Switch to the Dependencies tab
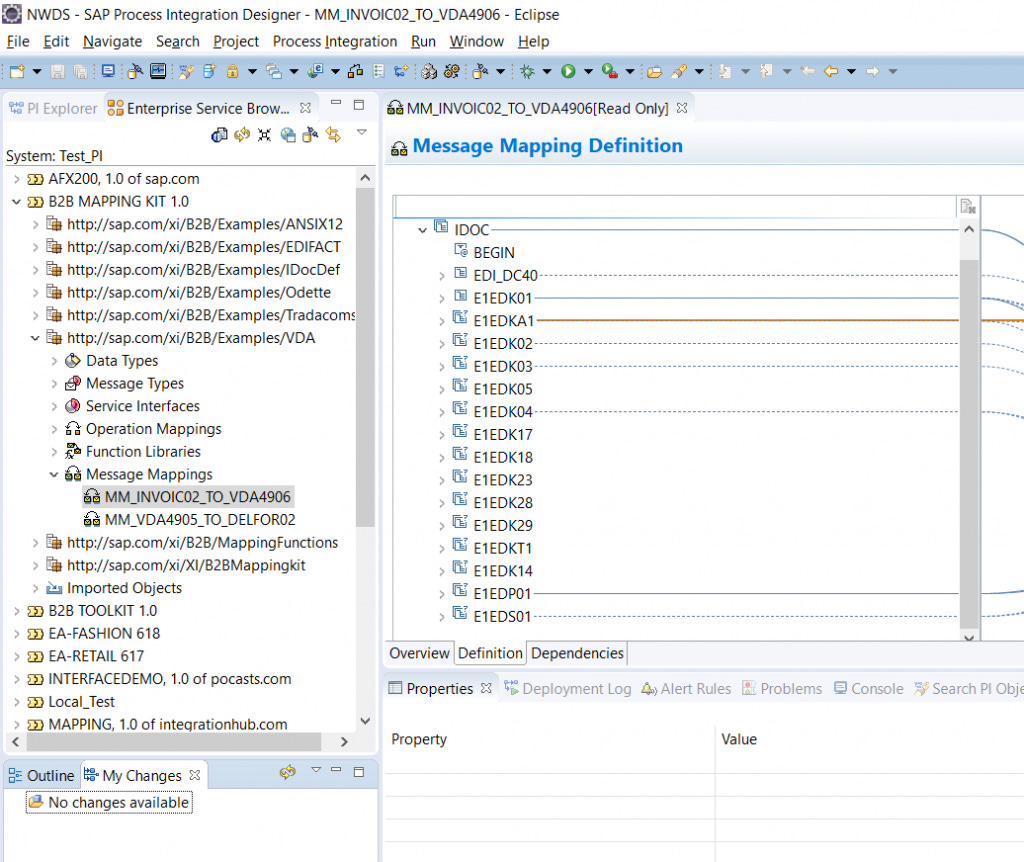1024x862 pixels. [577, 653]
